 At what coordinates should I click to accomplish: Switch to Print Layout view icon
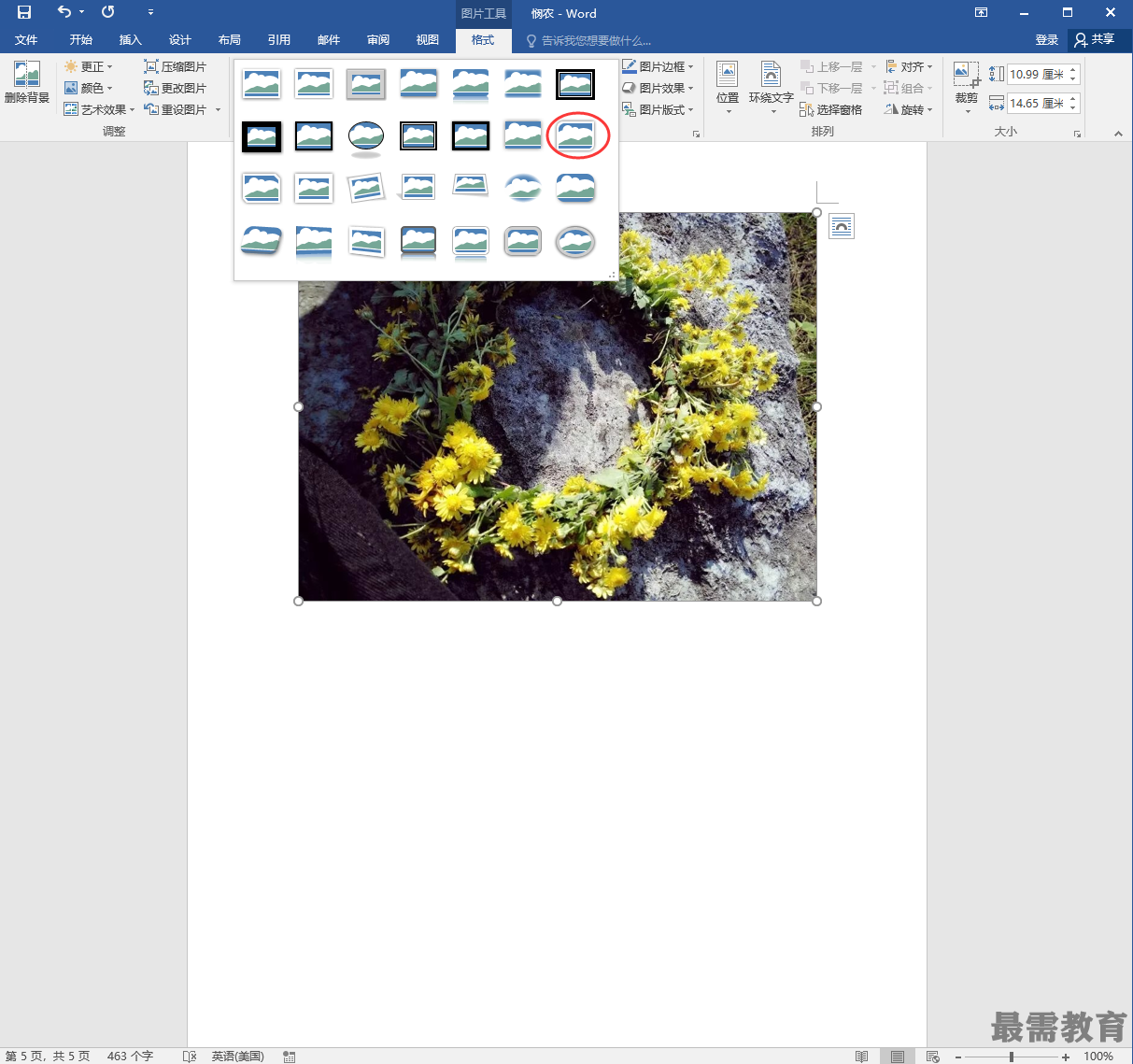point(898,1057)
